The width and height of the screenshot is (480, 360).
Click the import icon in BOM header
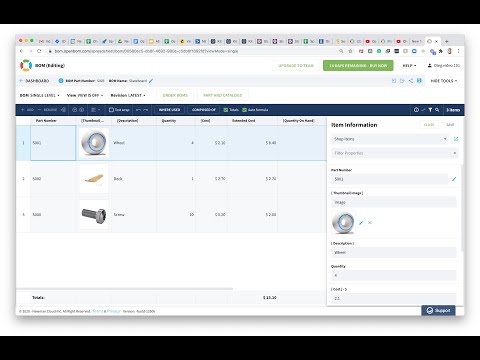394,81
